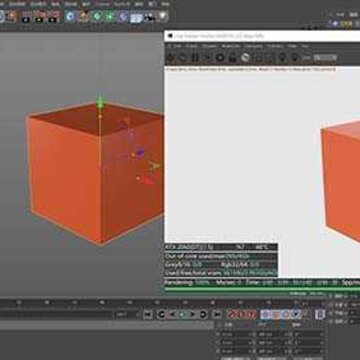Image resolution: width=360 pixels, height=360 pixels.
Task: Toggle the first blue position keyframe button
Action: [266, 314]
